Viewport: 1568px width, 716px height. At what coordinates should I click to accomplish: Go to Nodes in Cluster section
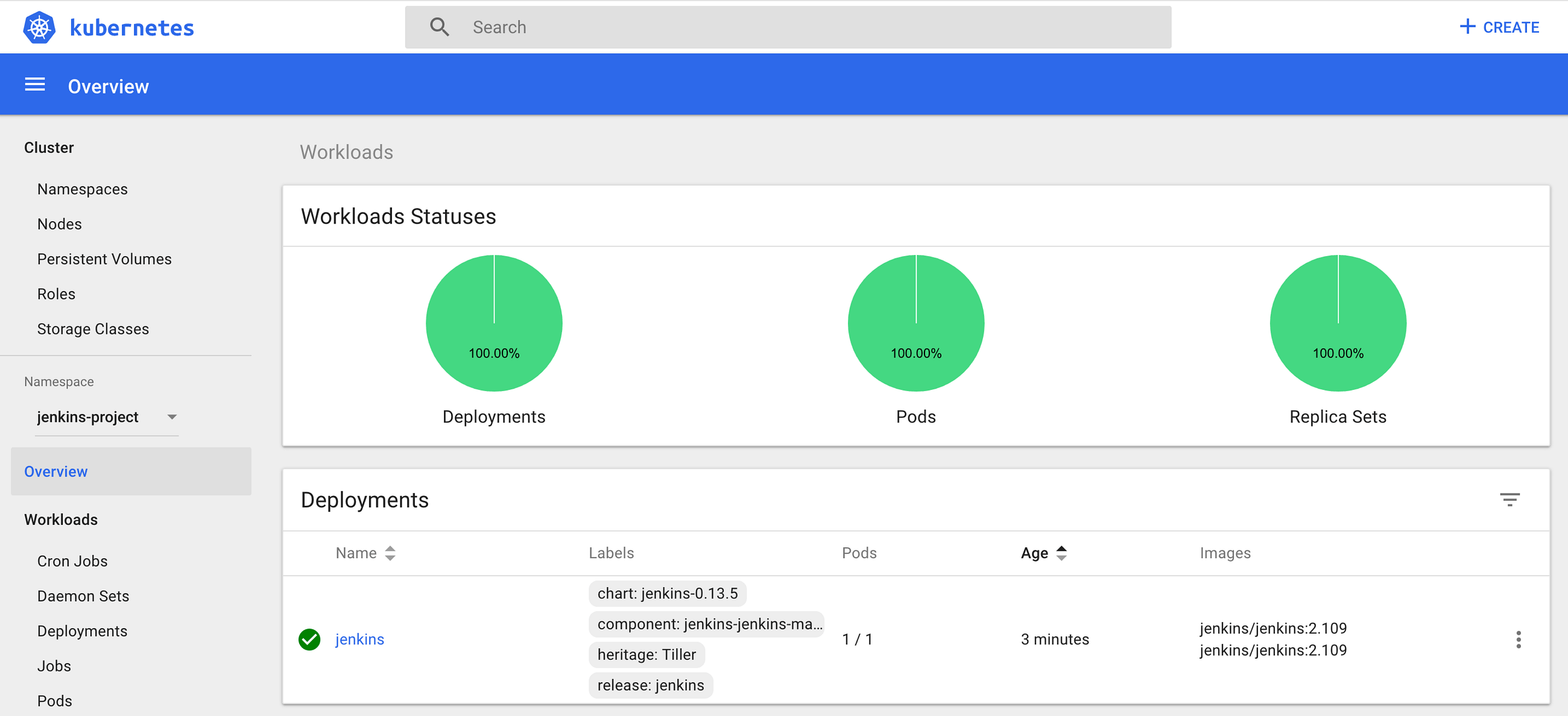(59, 224)
